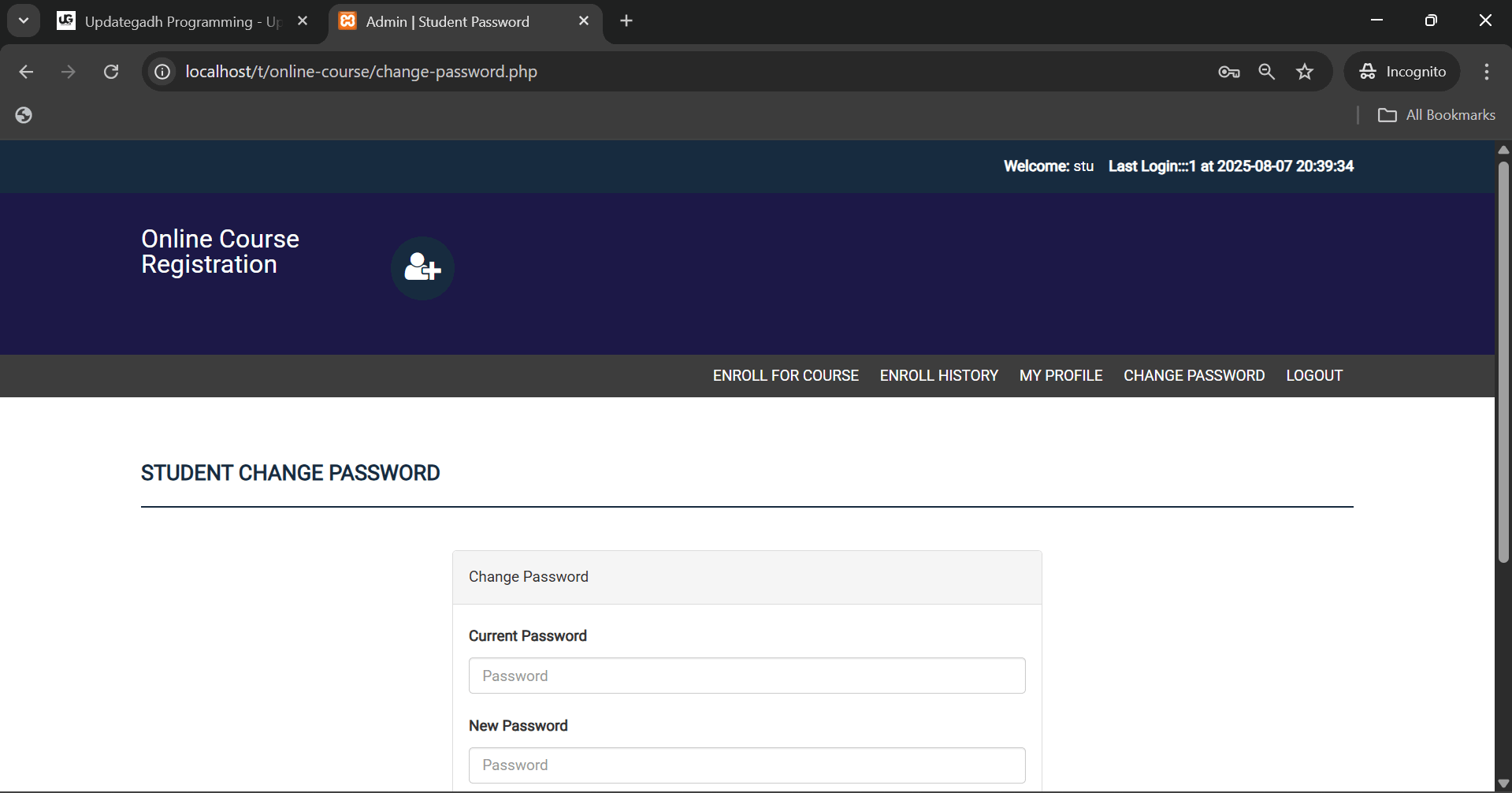Reload the page

click(x=111, y=72)
